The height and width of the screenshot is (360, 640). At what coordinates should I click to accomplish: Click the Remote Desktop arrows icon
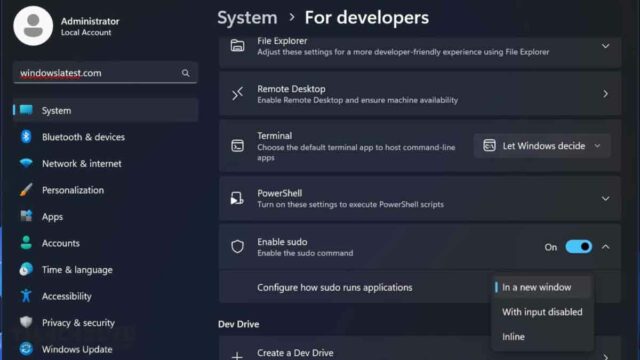coord(238,94)
